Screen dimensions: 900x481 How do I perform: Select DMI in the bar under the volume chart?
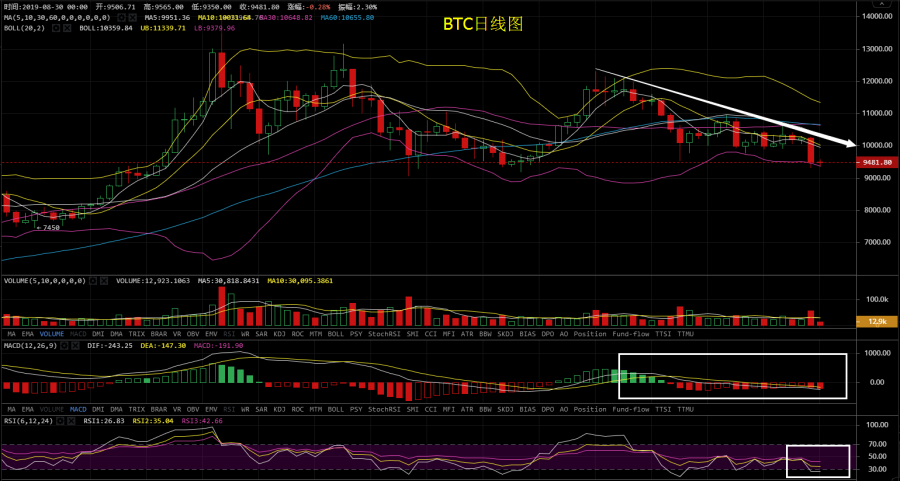[x=98, y=333]
